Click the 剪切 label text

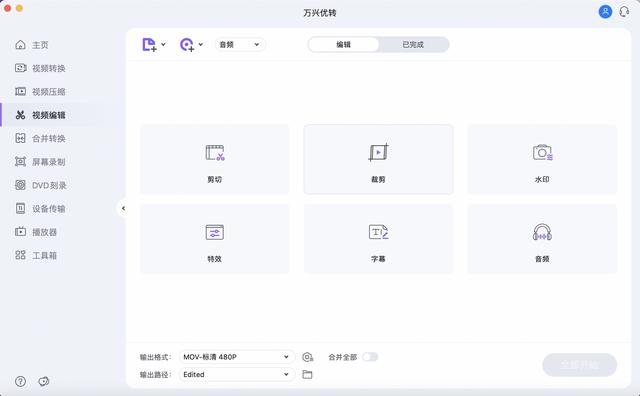215,180
